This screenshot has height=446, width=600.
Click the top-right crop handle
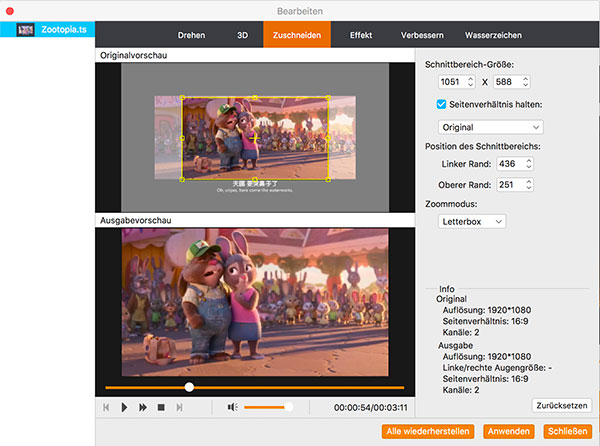(328, 98)
